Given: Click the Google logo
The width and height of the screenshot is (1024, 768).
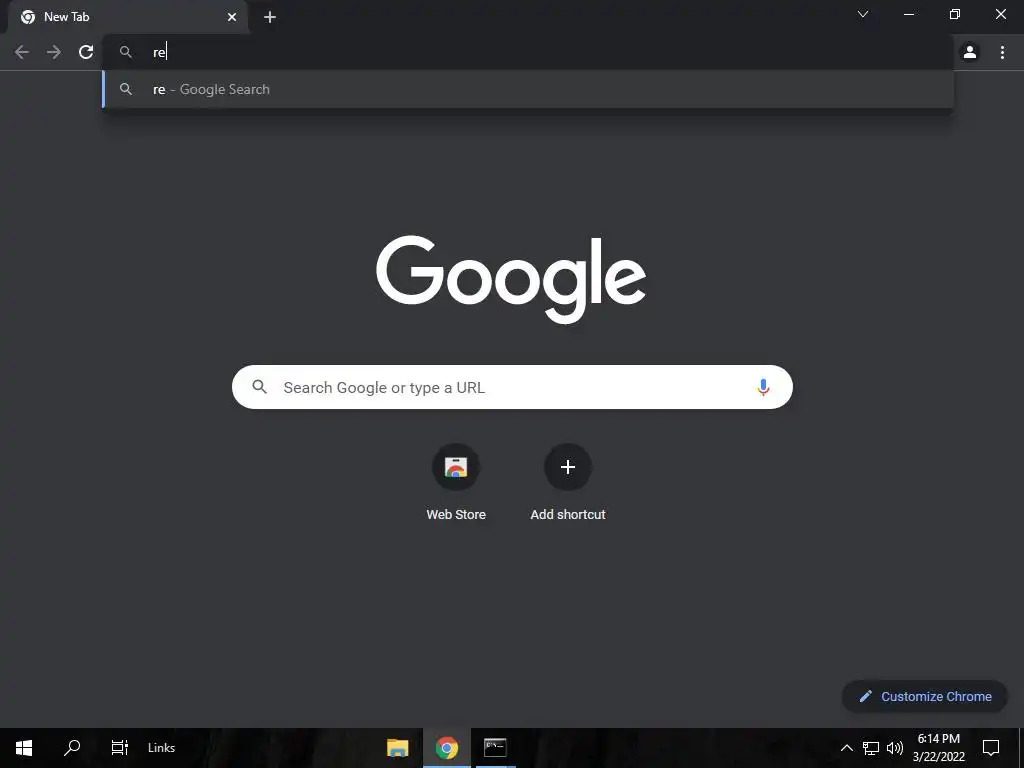Looking at the screenshot, I should (511, 279).
